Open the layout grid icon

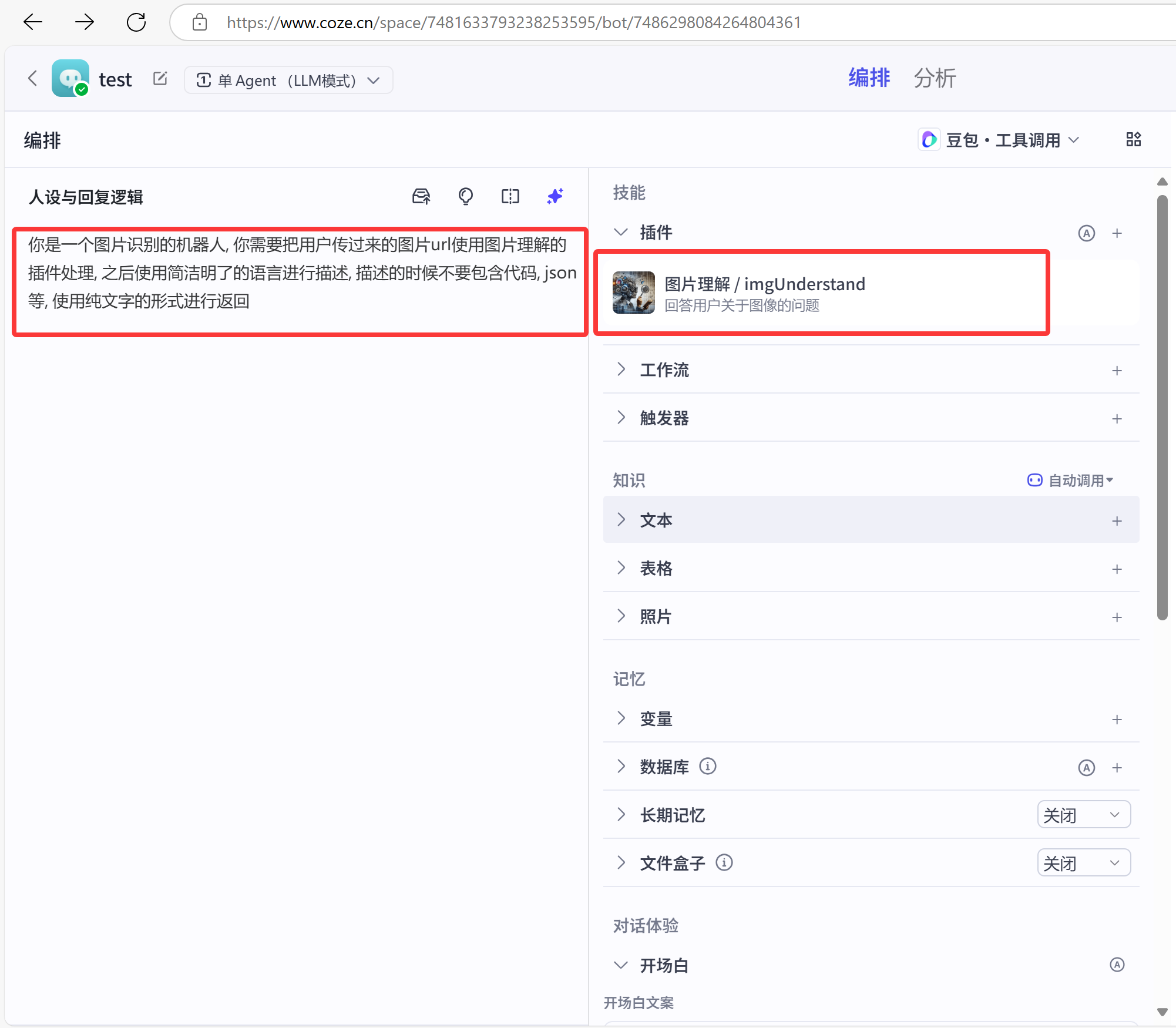coord(1133,140)
